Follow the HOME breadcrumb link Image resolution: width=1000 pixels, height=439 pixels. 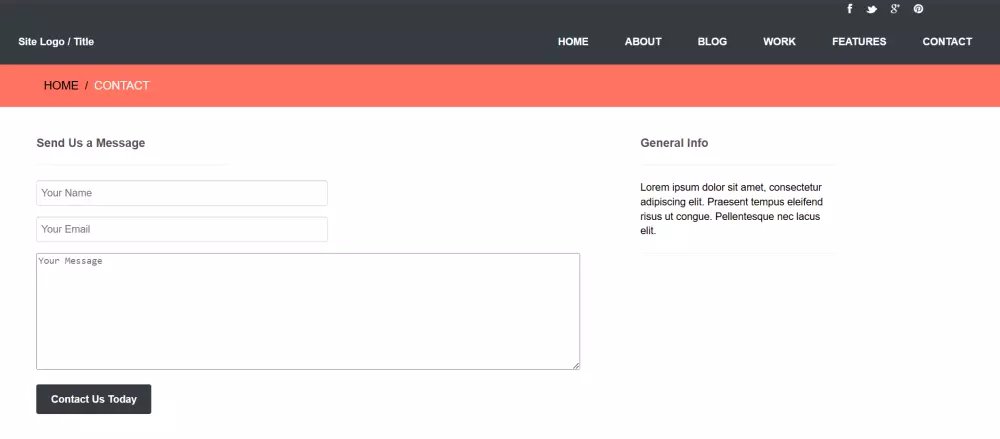click(61, 86)
